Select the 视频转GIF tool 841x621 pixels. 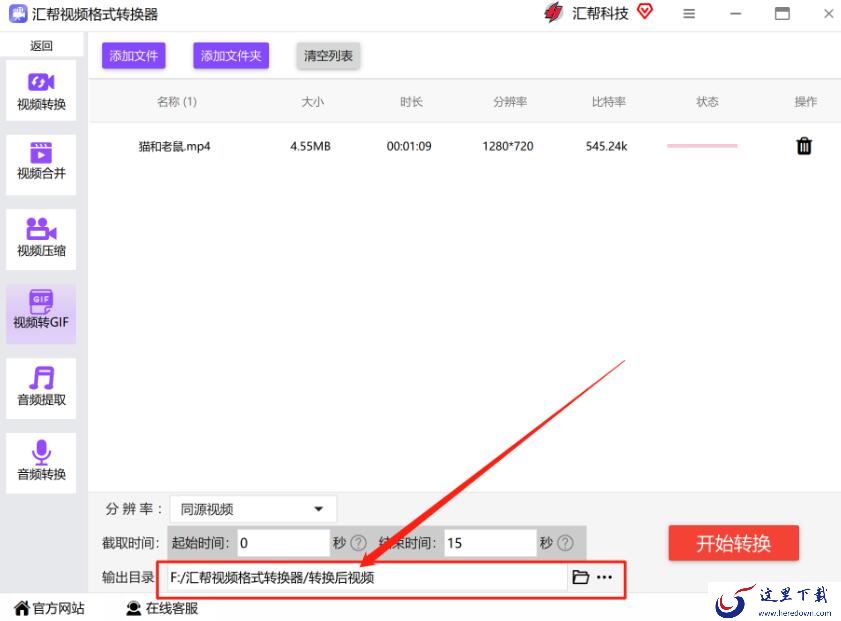click(41, 311)
